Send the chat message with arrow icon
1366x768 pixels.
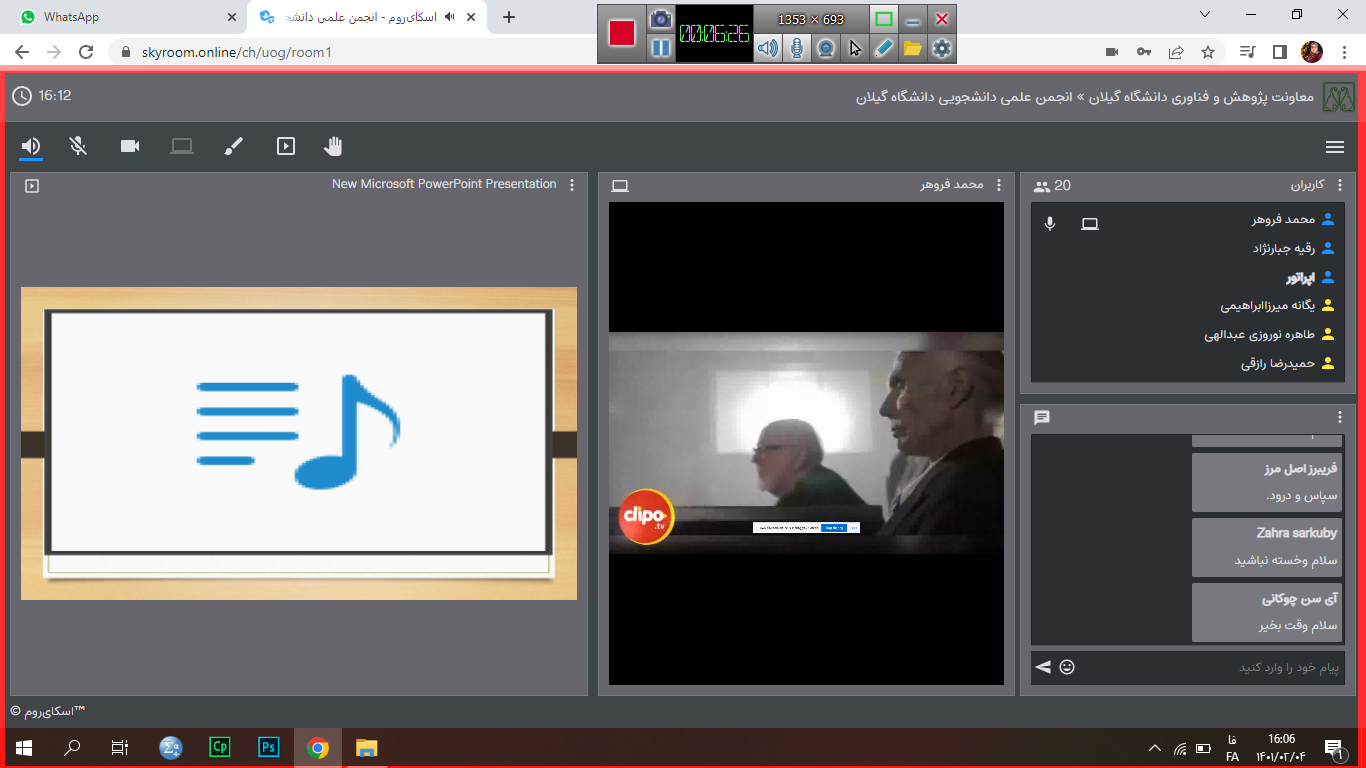click(1043, 667)
